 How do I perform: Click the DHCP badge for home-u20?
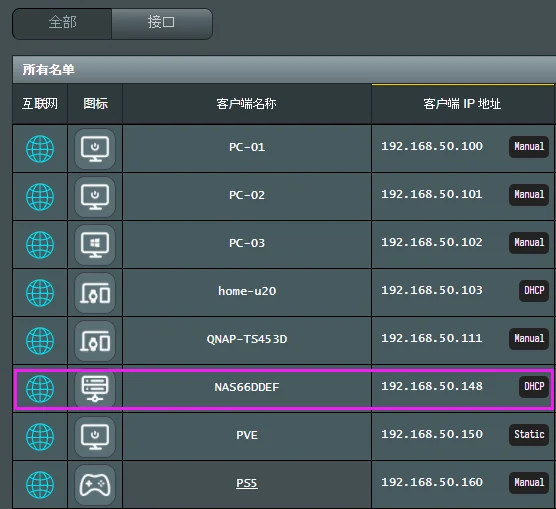[x=534, y=291]
